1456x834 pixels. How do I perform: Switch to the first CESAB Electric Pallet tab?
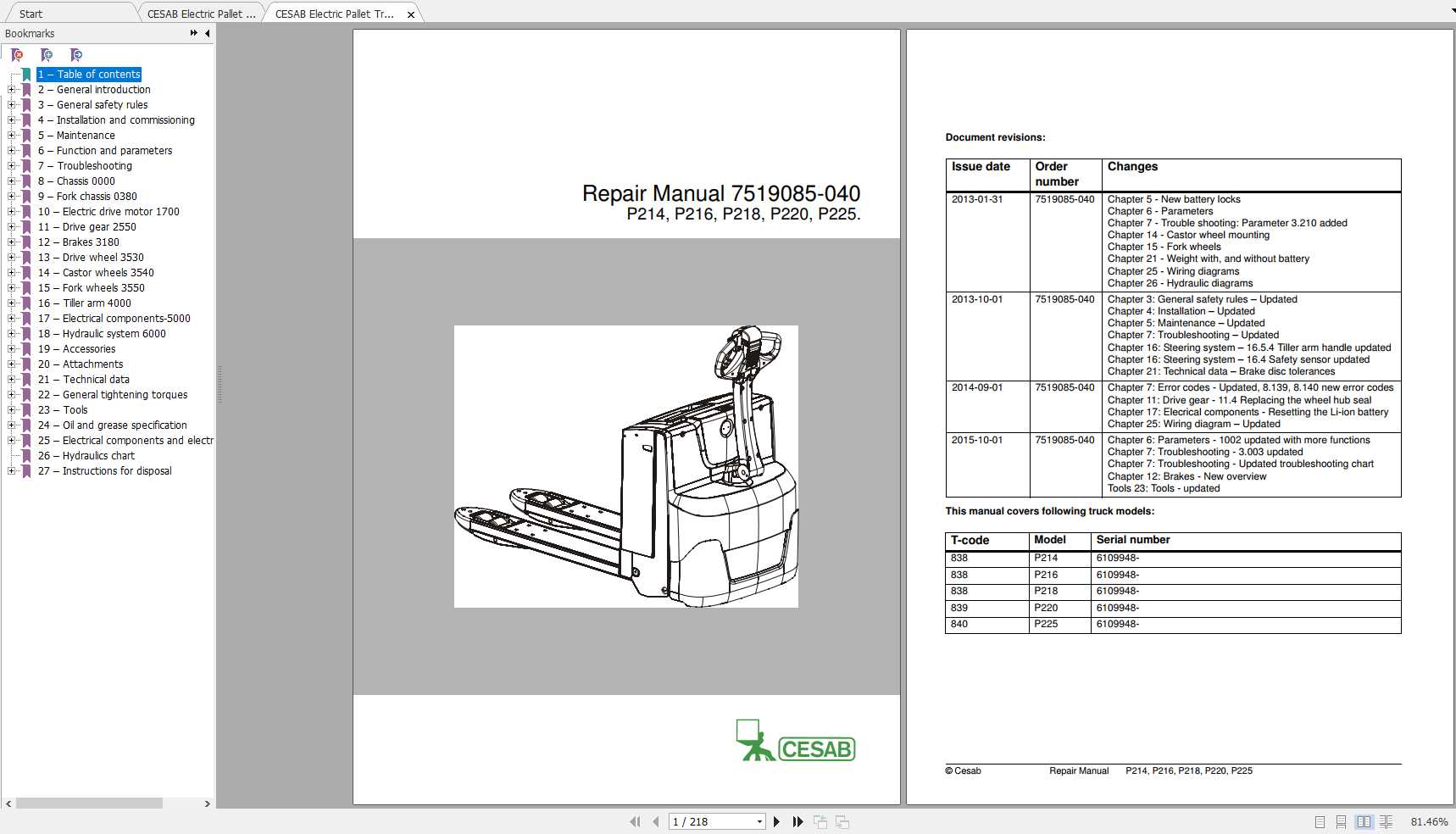point(201,14)
